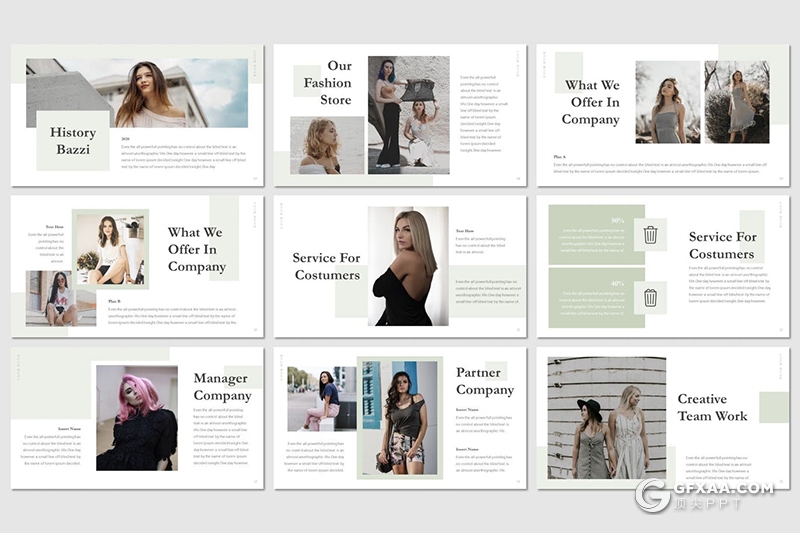Click the green square beside Creative Team Work
This screenshot has height=533, width=800.
[773, 407]
